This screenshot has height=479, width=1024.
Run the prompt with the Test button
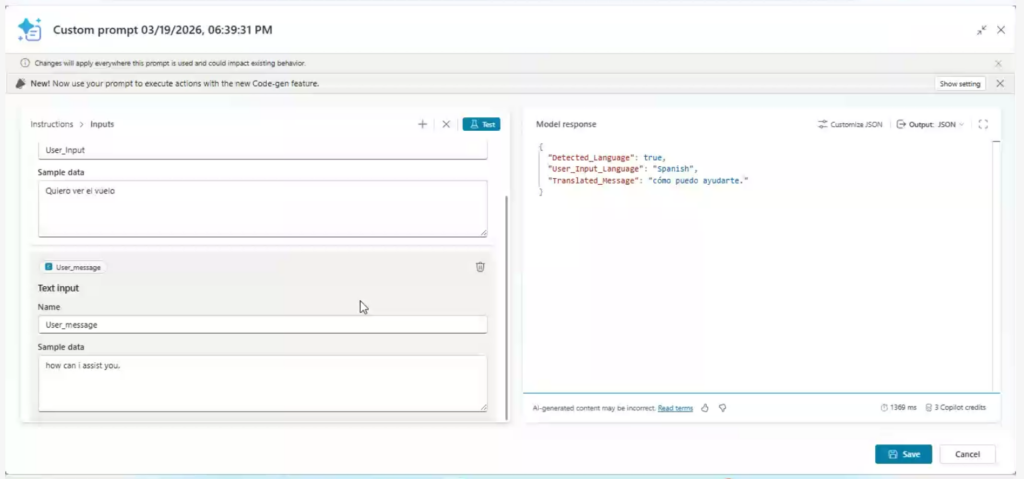pos(481,125)
